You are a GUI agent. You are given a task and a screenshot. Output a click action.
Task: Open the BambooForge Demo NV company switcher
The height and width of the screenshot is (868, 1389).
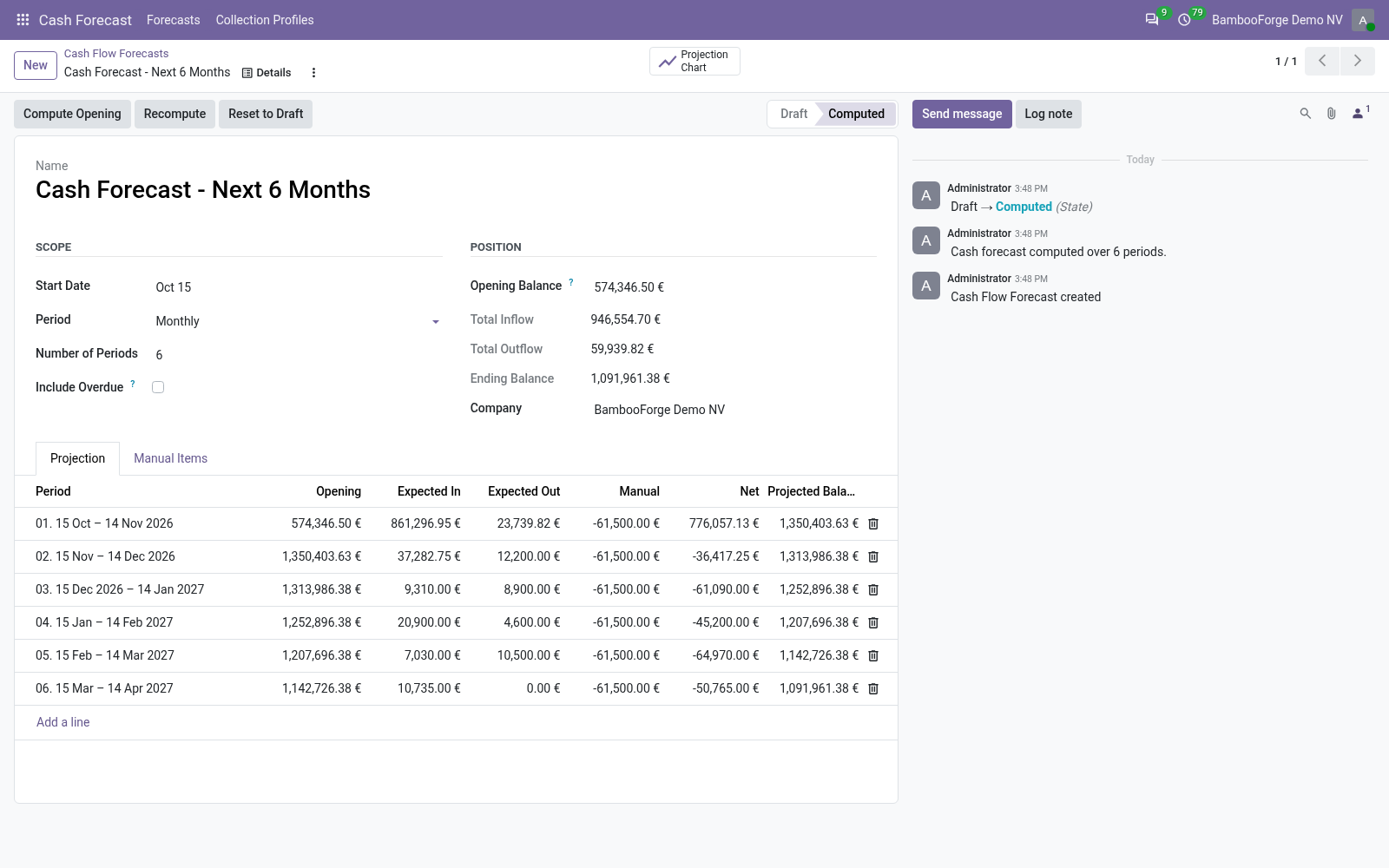1277,20
